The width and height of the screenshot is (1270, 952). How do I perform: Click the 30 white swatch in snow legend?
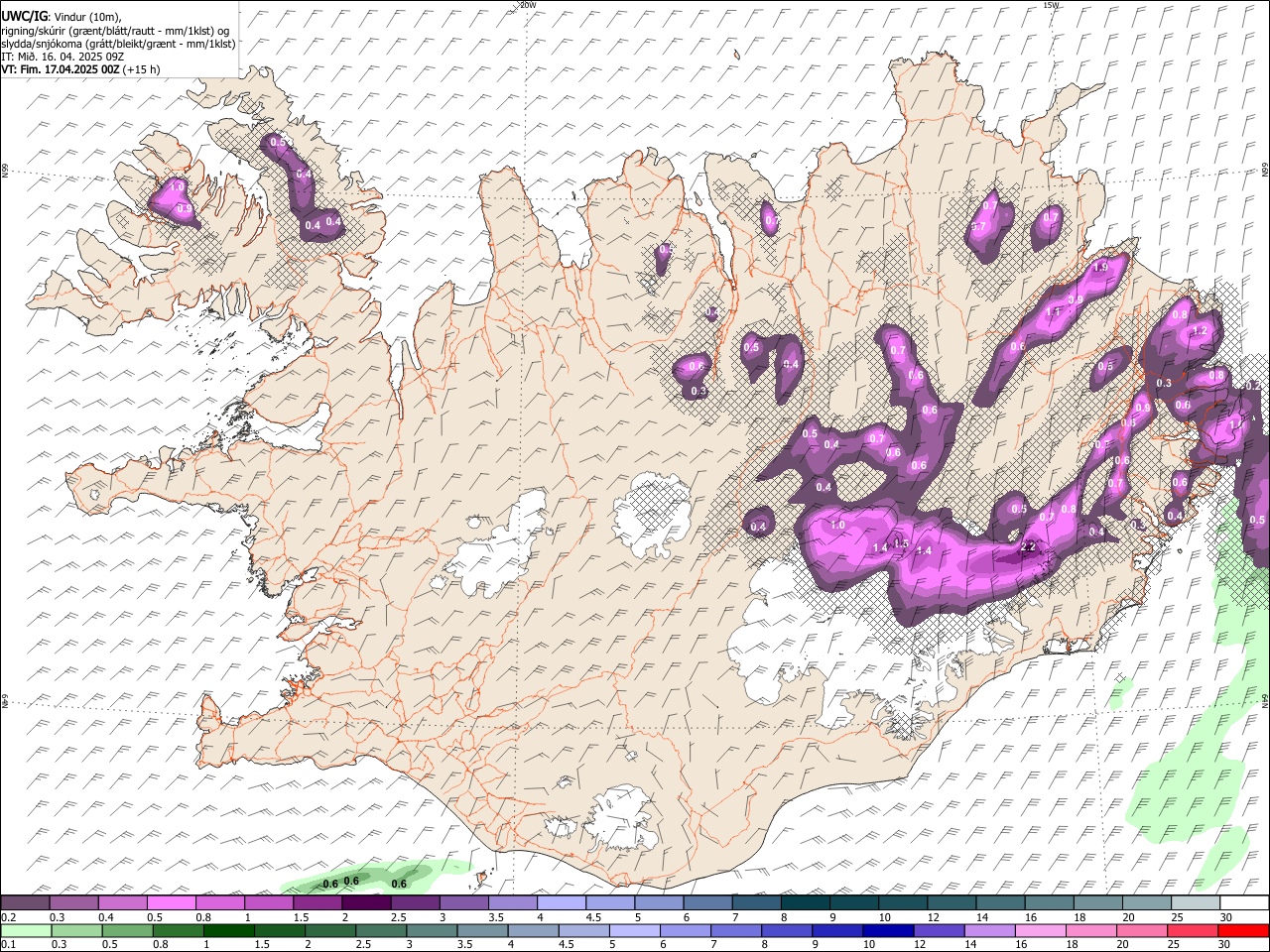tap(1244, 902)
